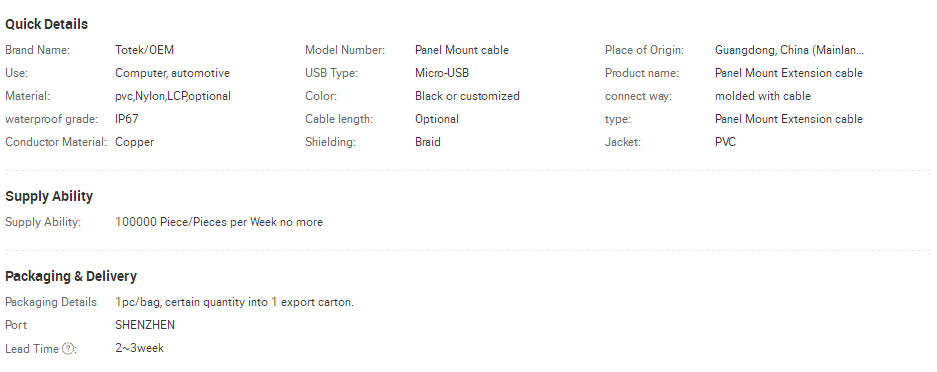Click the Black or customized color value
937x372 pixels.
(x=467, y=96)
